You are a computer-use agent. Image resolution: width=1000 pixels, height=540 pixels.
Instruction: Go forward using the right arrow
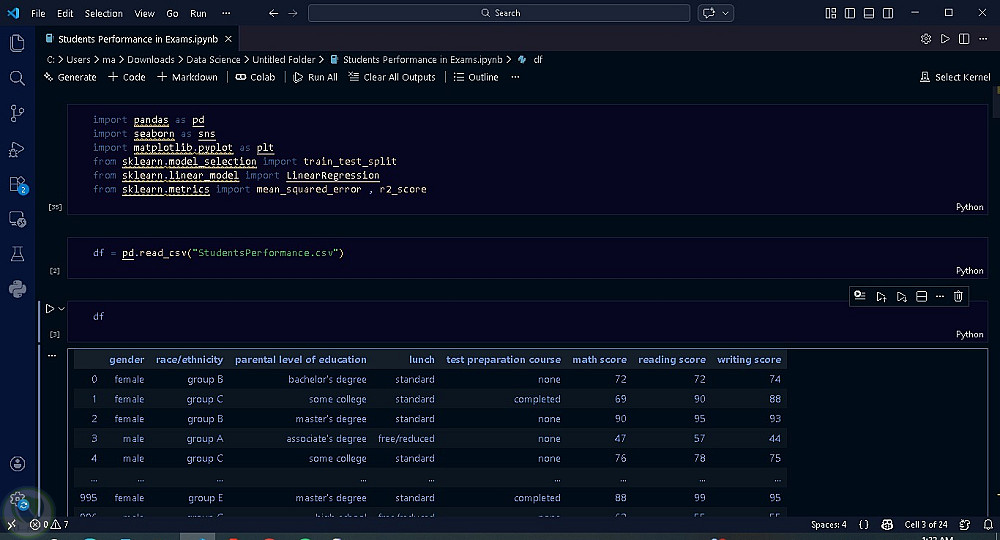point(293,13)
